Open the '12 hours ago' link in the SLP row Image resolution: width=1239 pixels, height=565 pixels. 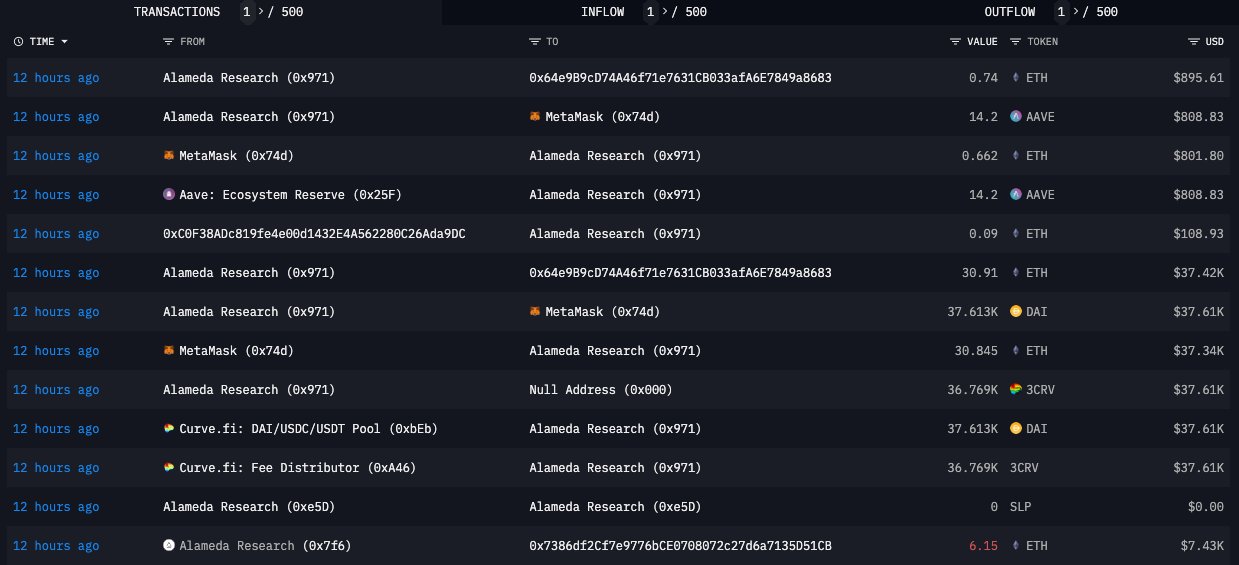pyautogui.click(x=56, y=507)
